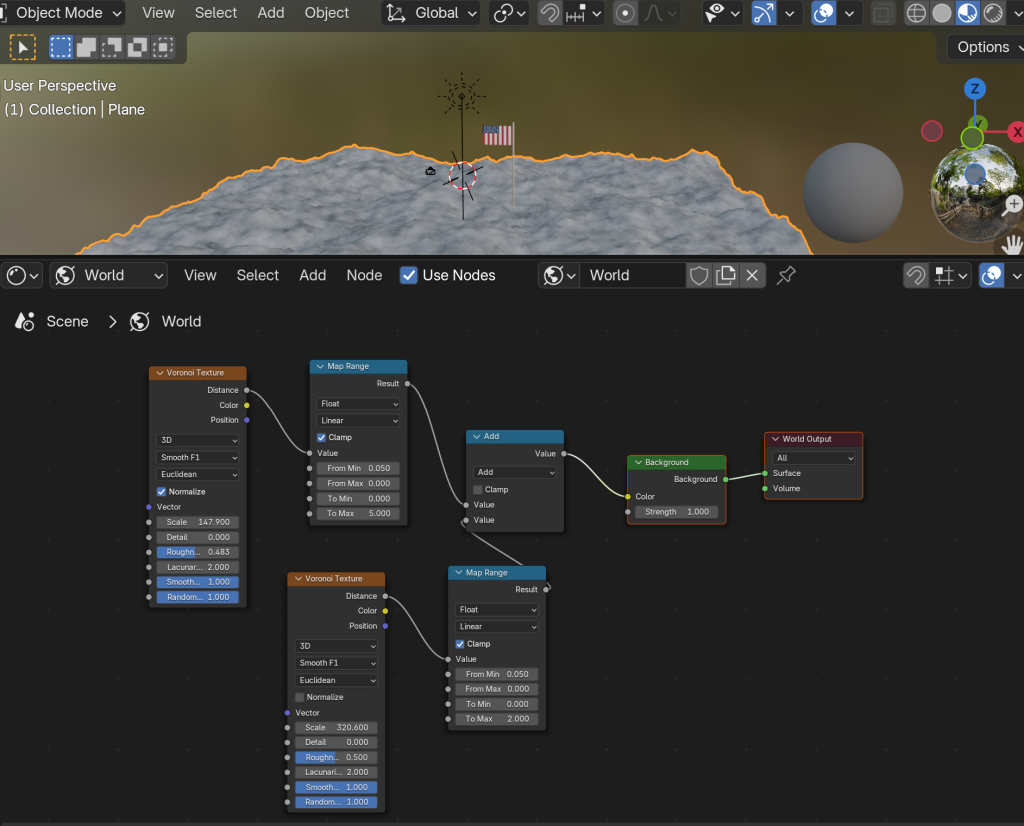Click the Scene breadcrumb in node editor

(67, 321)
